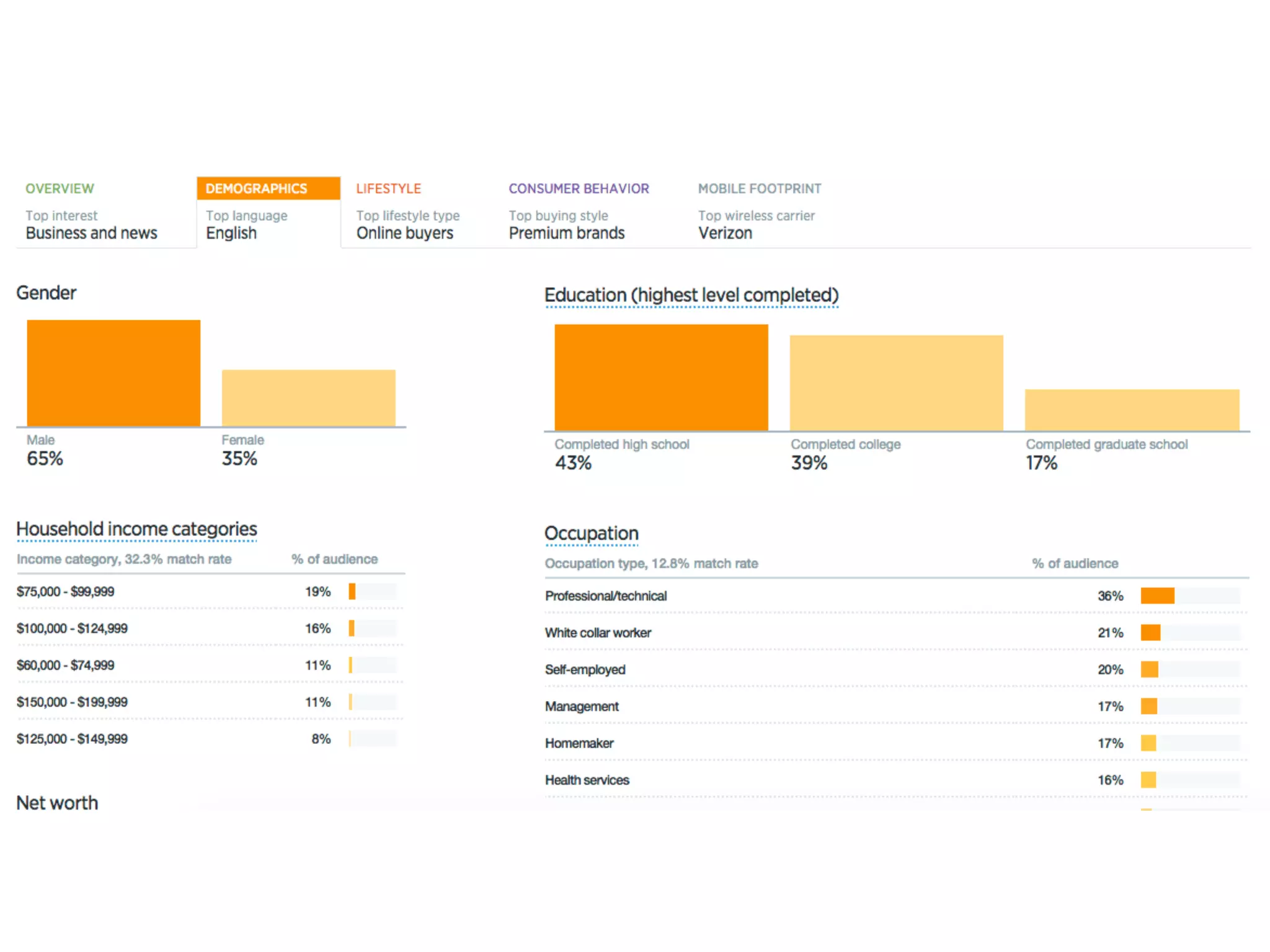The image size is (1270, 952).
Task: Click the Occupation heading link
Action: point(591,534)
